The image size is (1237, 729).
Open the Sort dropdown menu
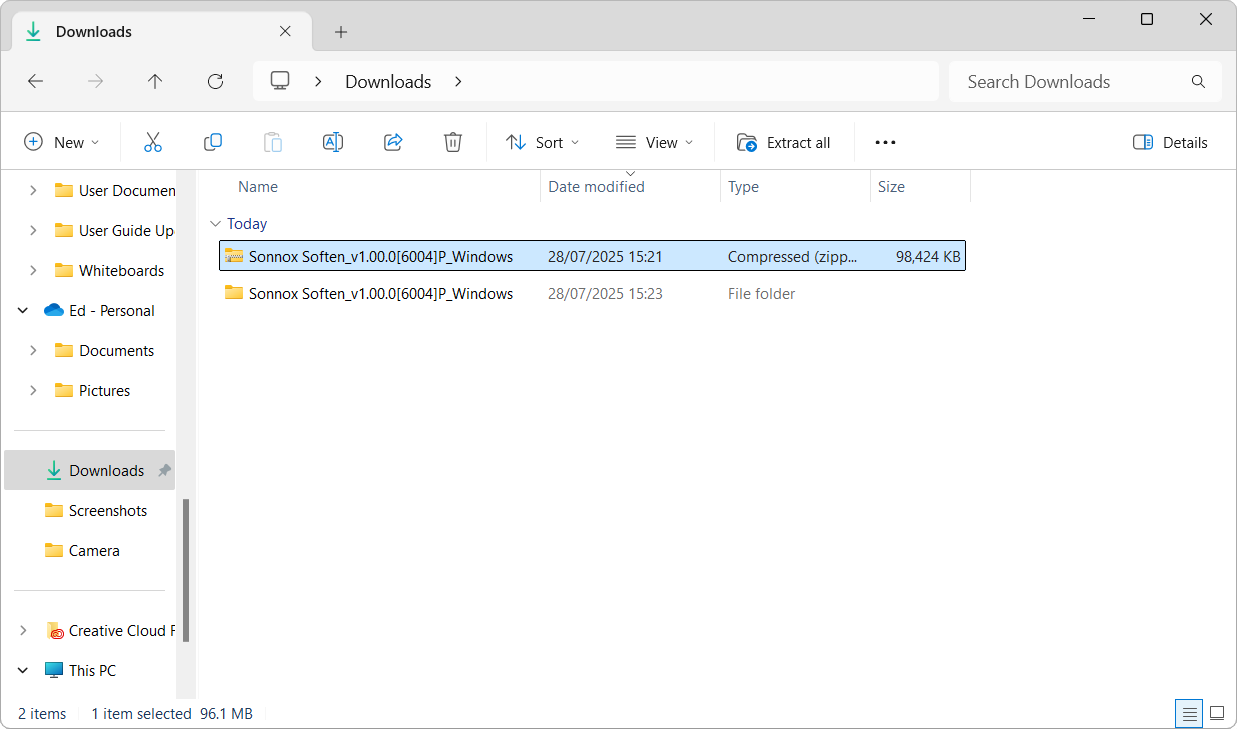(543, 142)
